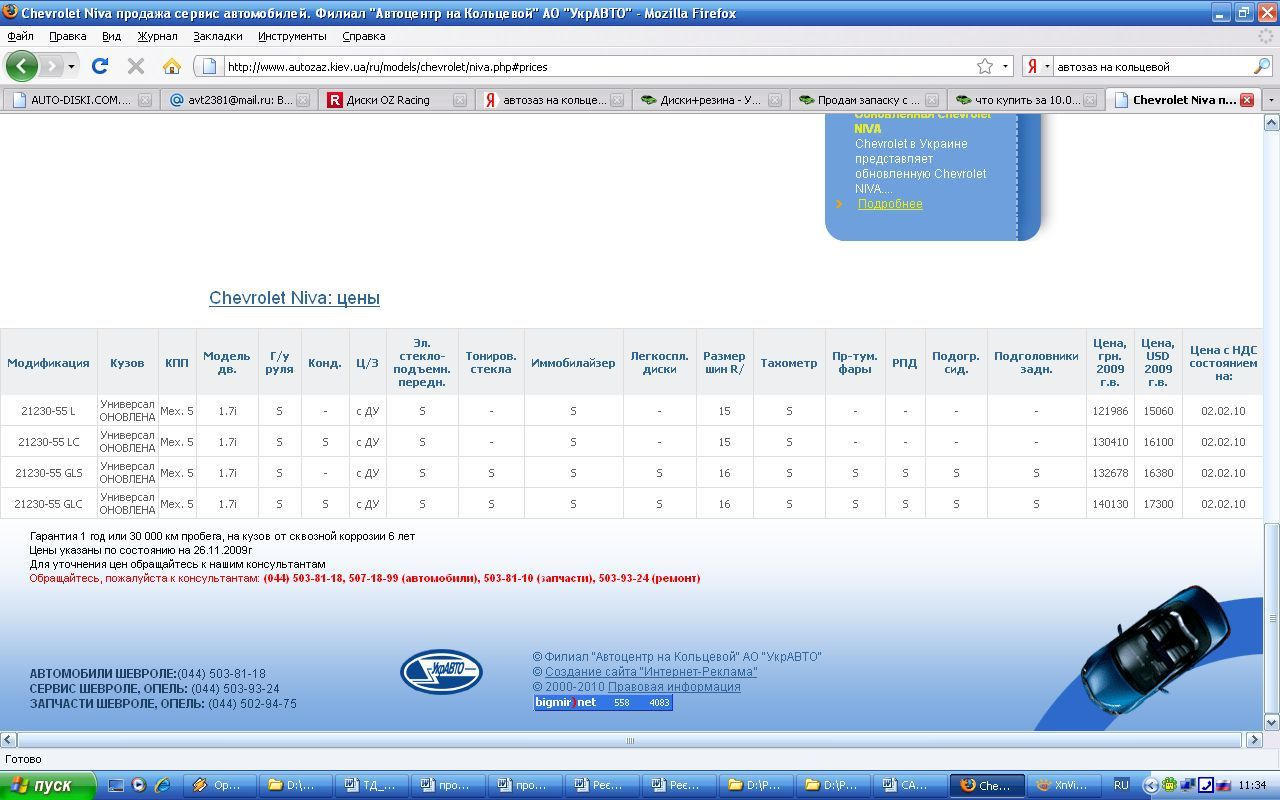Click the browser Back arrow button
Screen dimensions: 1280x800
coord(21,66)
